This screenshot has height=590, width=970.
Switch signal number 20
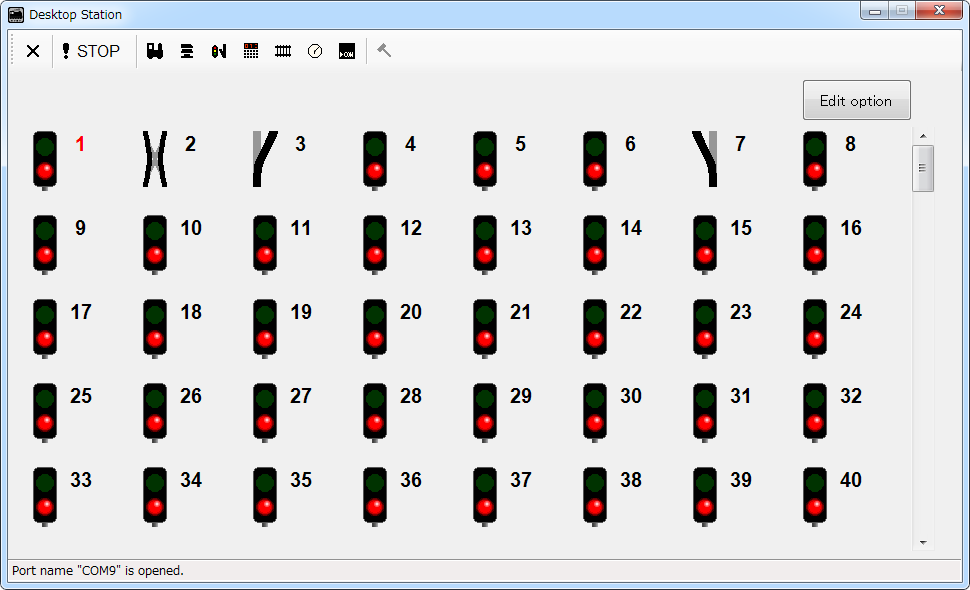(x=375, y=328)
